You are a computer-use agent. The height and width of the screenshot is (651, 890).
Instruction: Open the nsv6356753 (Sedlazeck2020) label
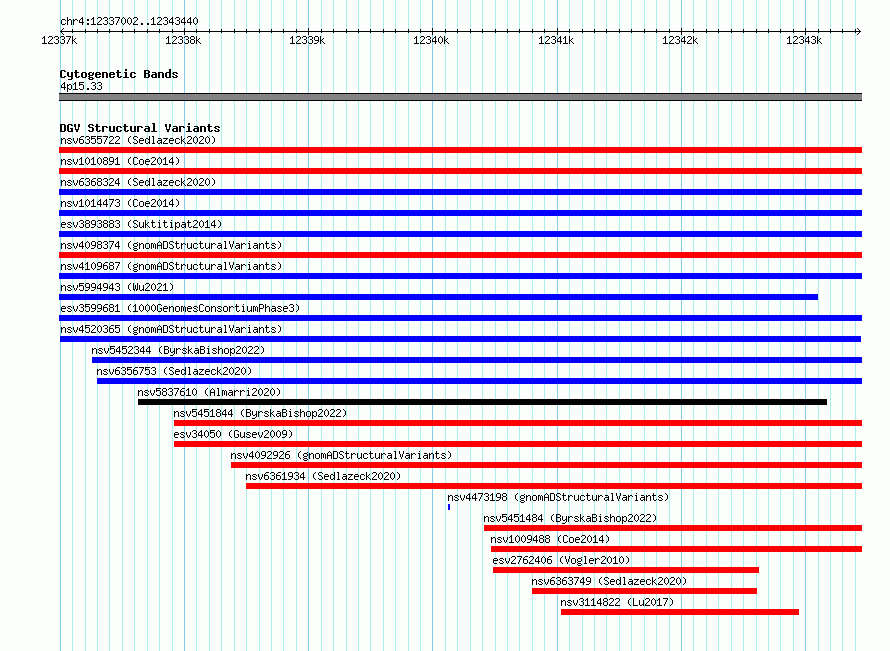(x=174, y=371)
